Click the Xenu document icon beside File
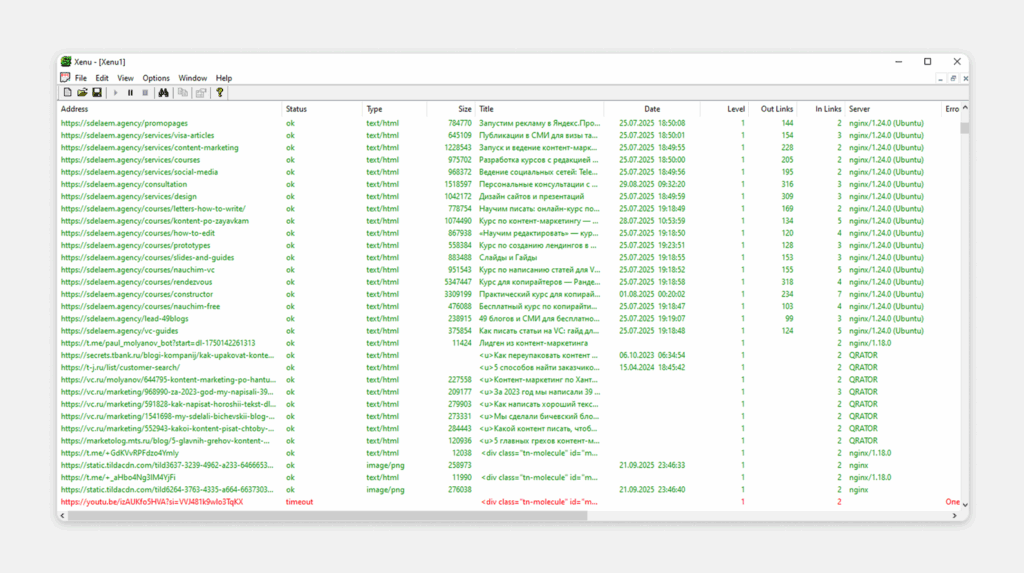This screenshot has height=573, width=1024. (65, 77)
